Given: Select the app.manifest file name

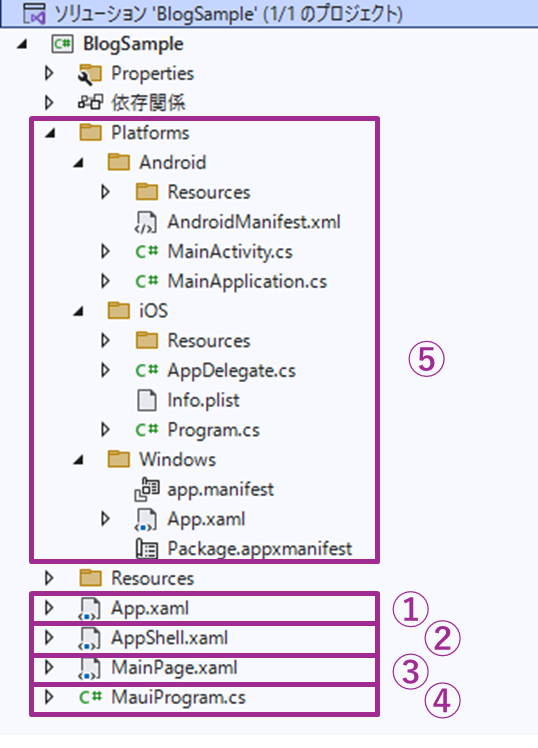Looking at the screenshot, I should [x=220, y=490].
